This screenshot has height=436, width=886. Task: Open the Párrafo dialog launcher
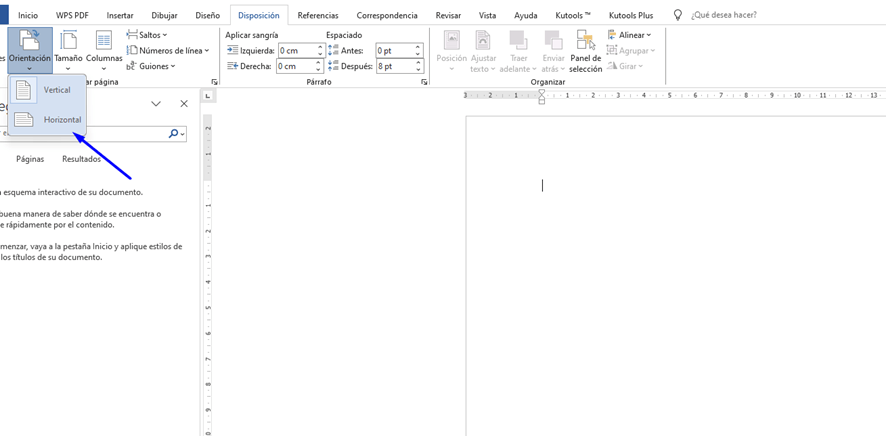click(424, 82)
